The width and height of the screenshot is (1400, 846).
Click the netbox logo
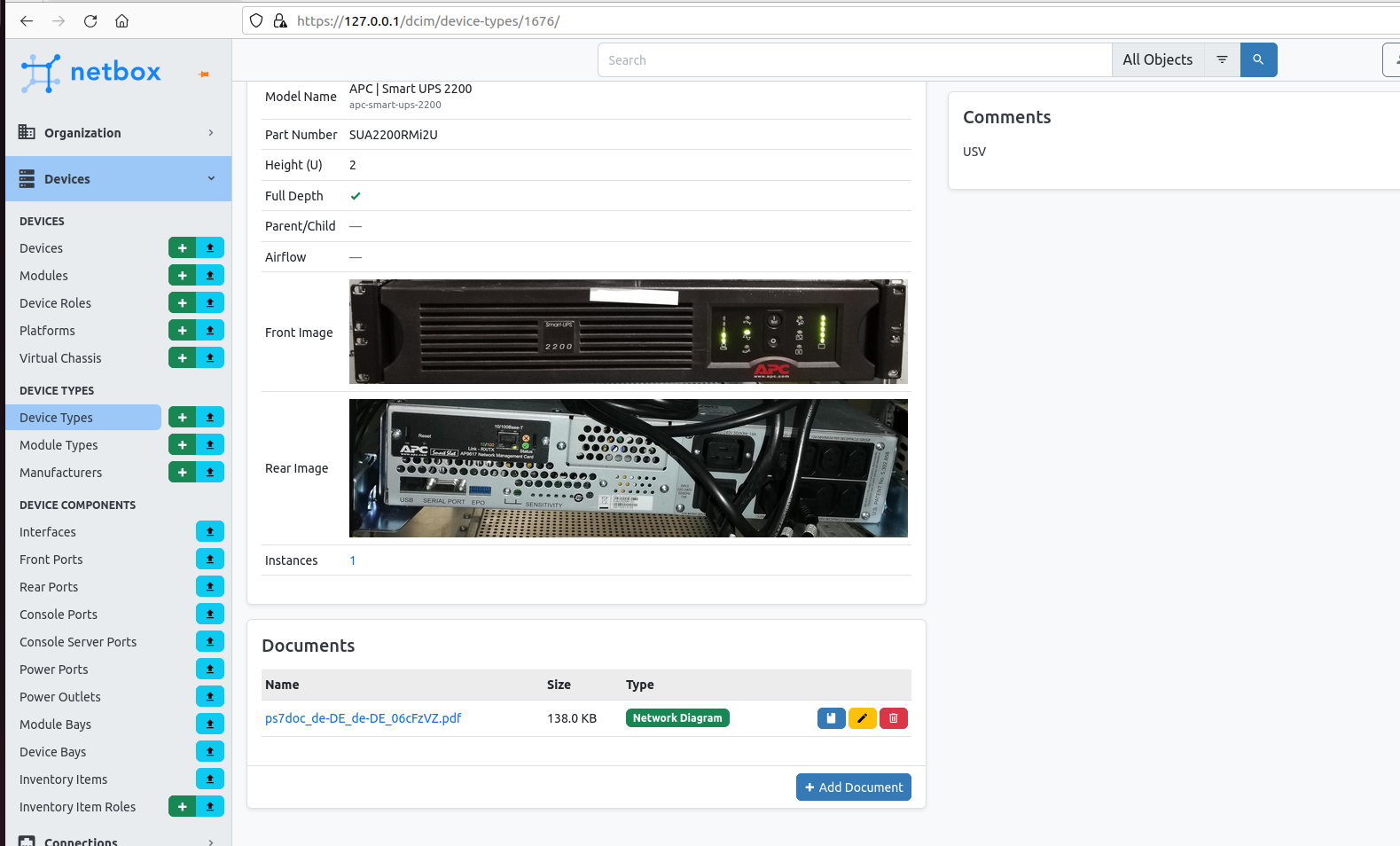(x=90, y=73)
